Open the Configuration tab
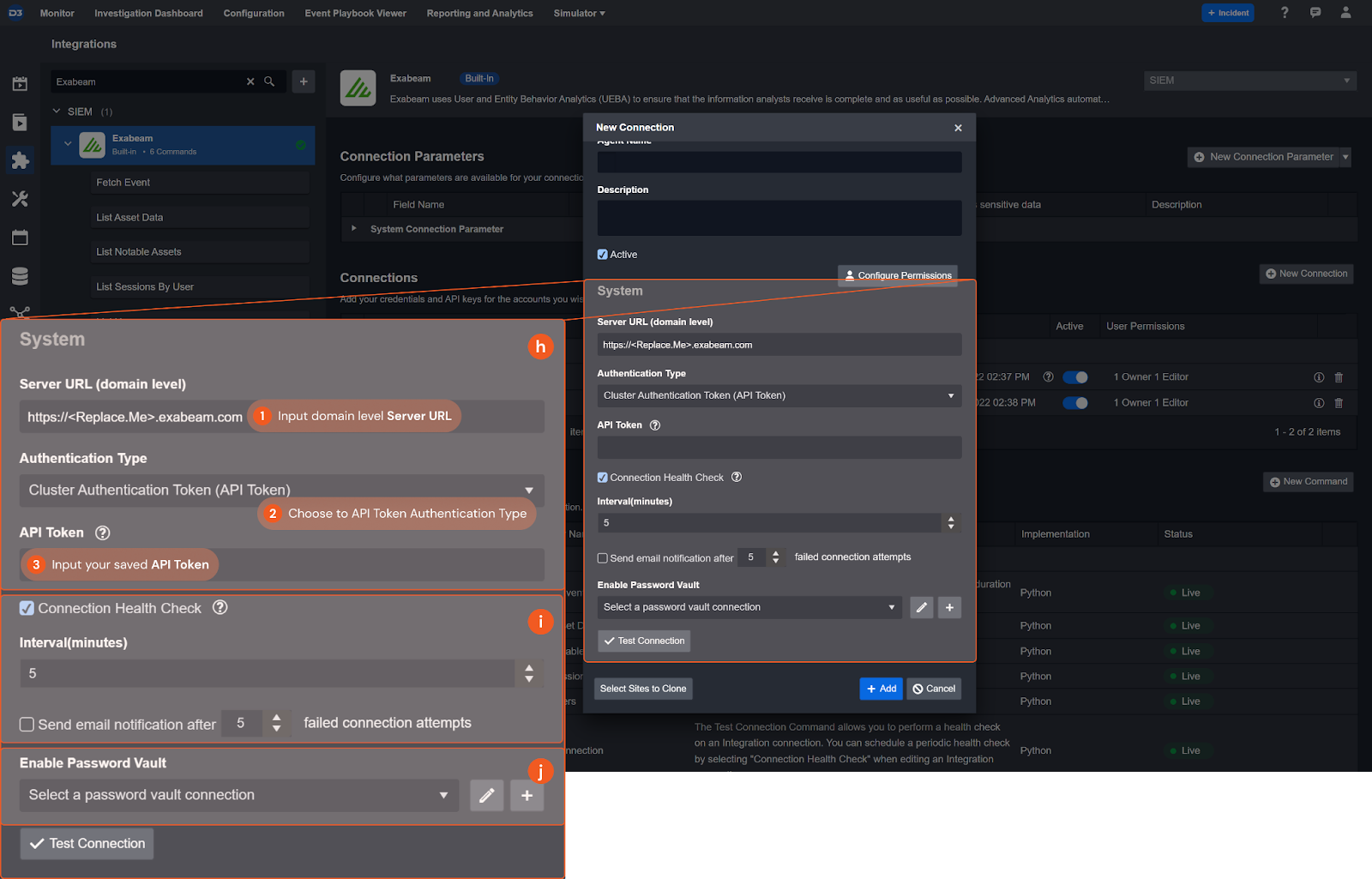 pyautogui.click(x=254, y=13)
